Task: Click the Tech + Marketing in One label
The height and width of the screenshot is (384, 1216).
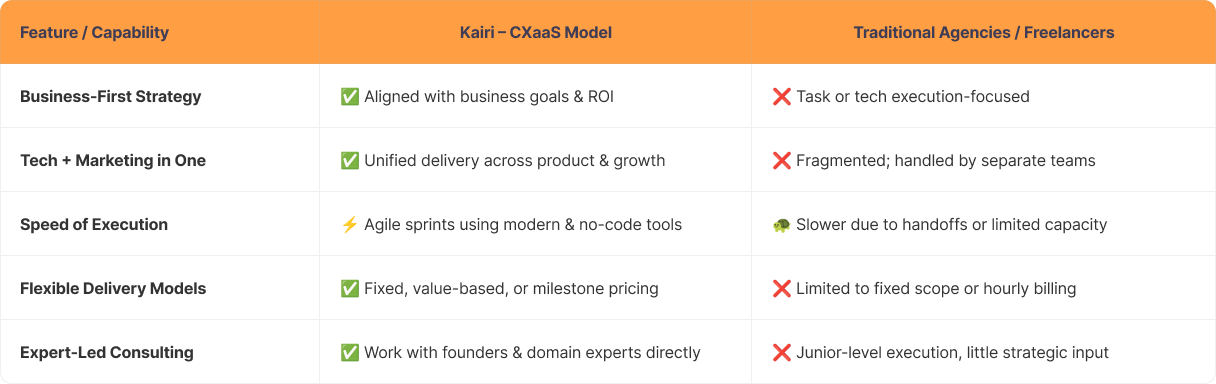Action: point(113,161)
